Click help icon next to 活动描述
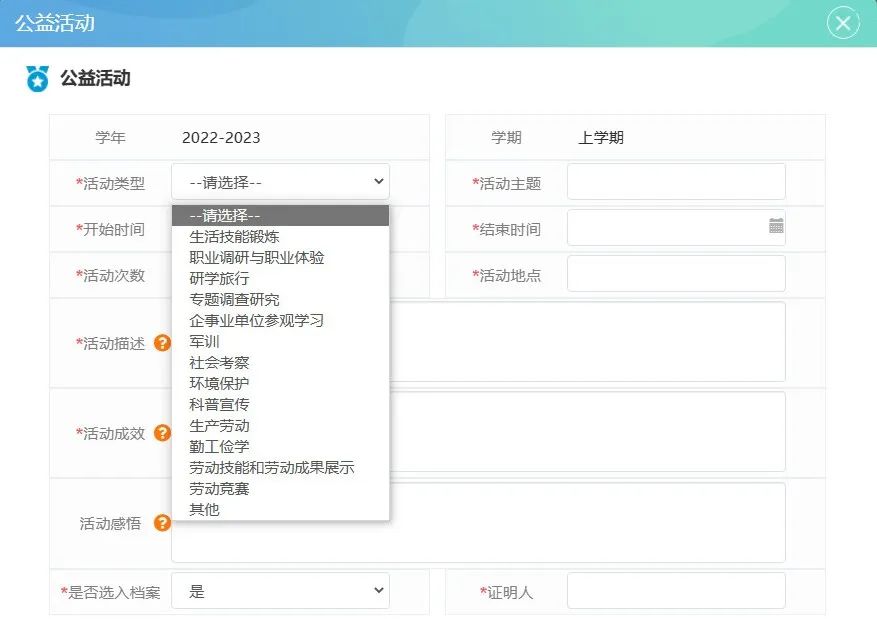This screenshot has width=877, height=619. (162, 343)
